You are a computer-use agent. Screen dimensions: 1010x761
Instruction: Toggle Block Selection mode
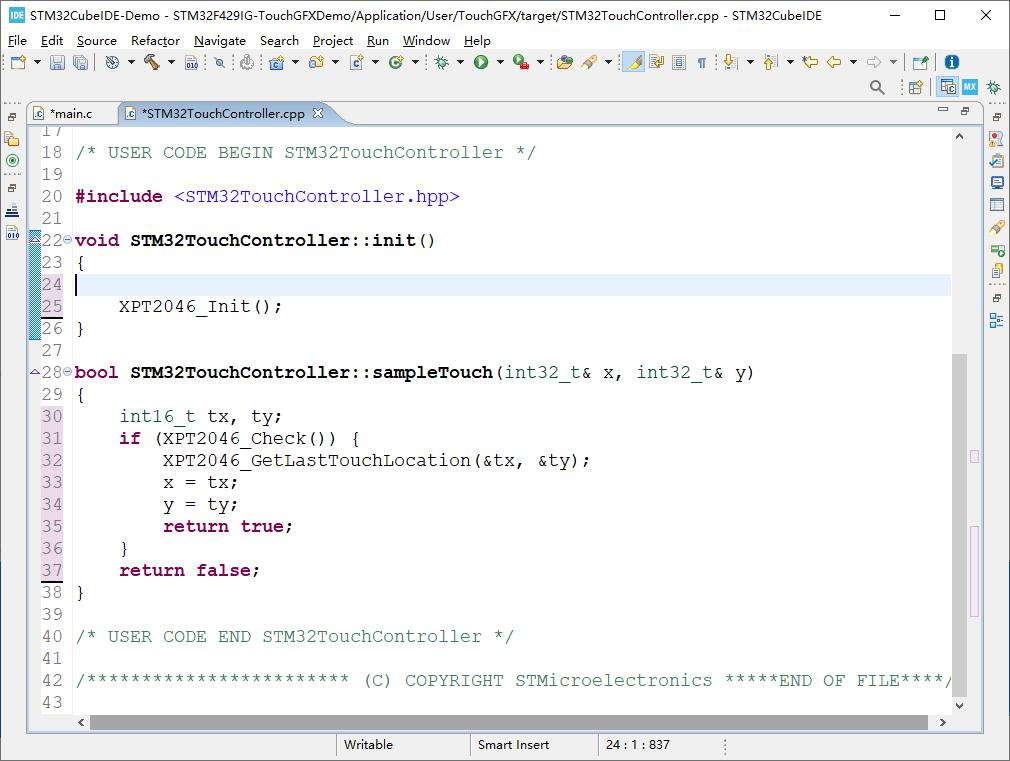[679, 62]
